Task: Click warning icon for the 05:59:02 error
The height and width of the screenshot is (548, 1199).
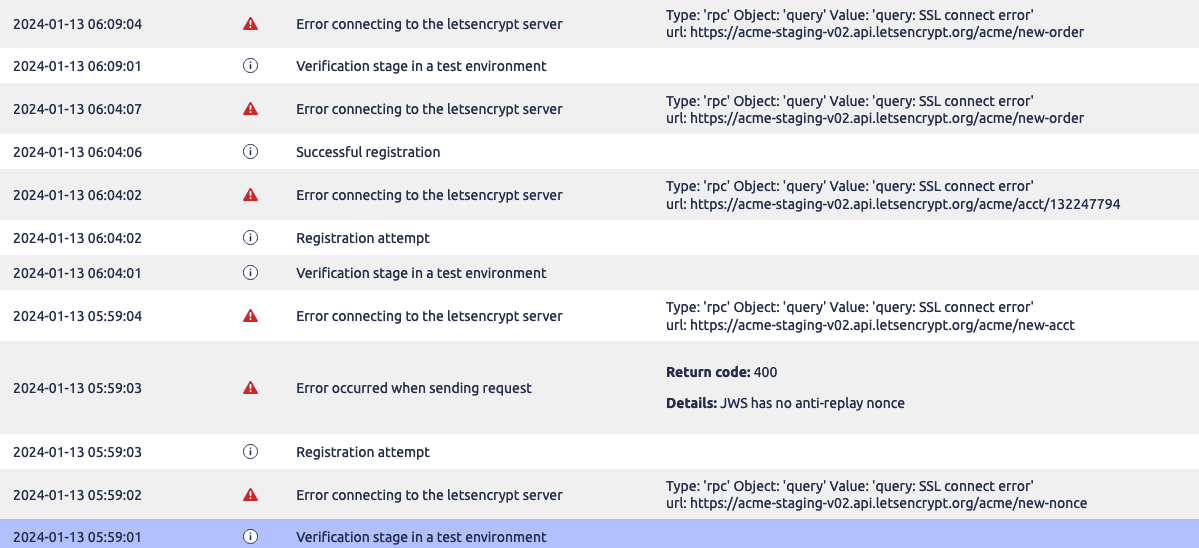Action: tap(250, 494)
